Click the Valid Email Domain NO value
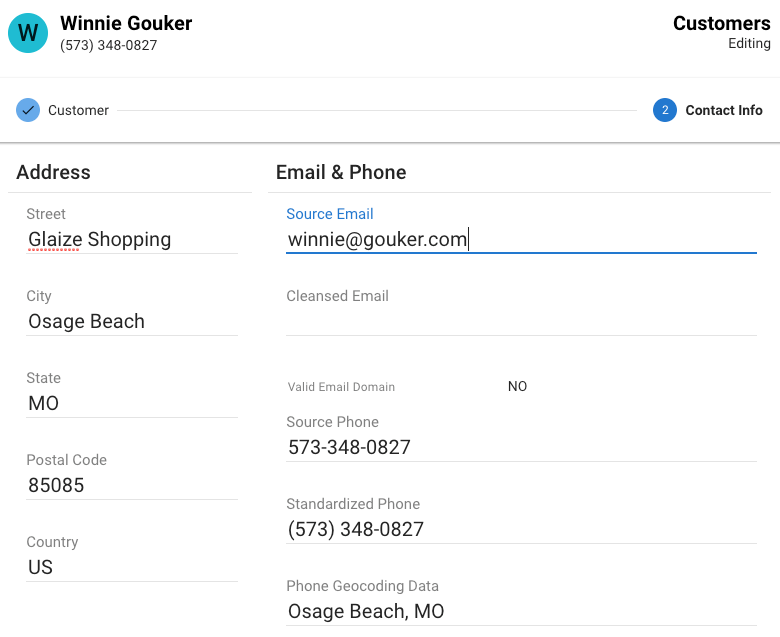 (x=517, y=386)
